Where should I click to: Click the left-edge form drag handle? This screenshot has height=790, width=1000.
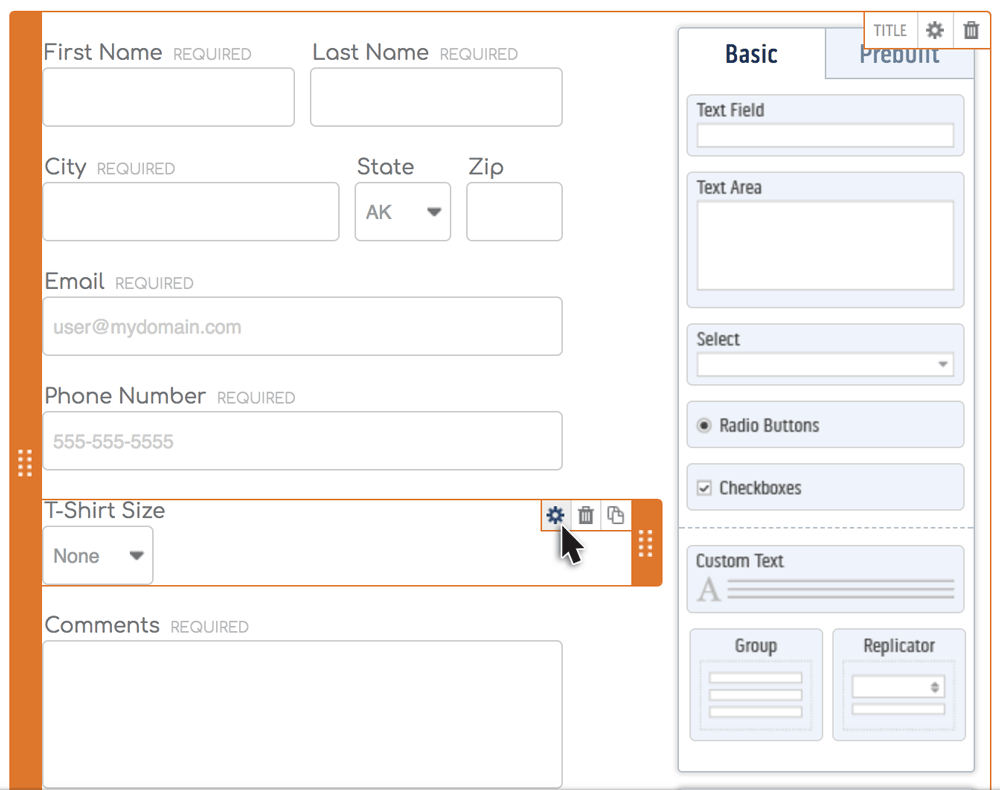[x=25, y=463]
